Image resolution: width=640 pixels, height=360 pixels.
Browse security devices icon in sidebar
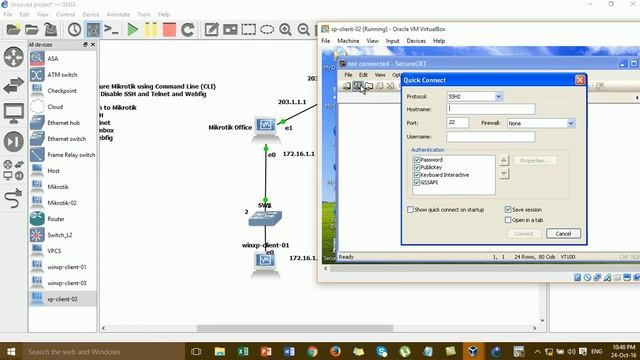click(13, 142)
